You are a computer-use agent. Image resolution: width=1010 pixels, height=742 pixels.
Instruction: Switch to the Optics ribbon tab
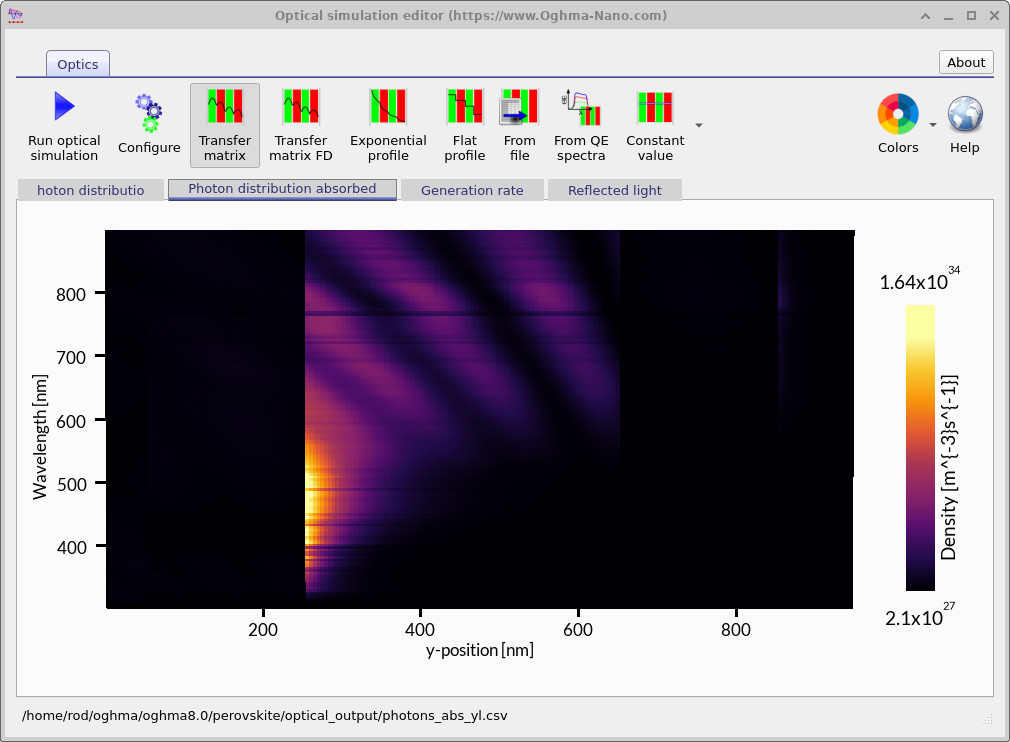pos(77,63)
